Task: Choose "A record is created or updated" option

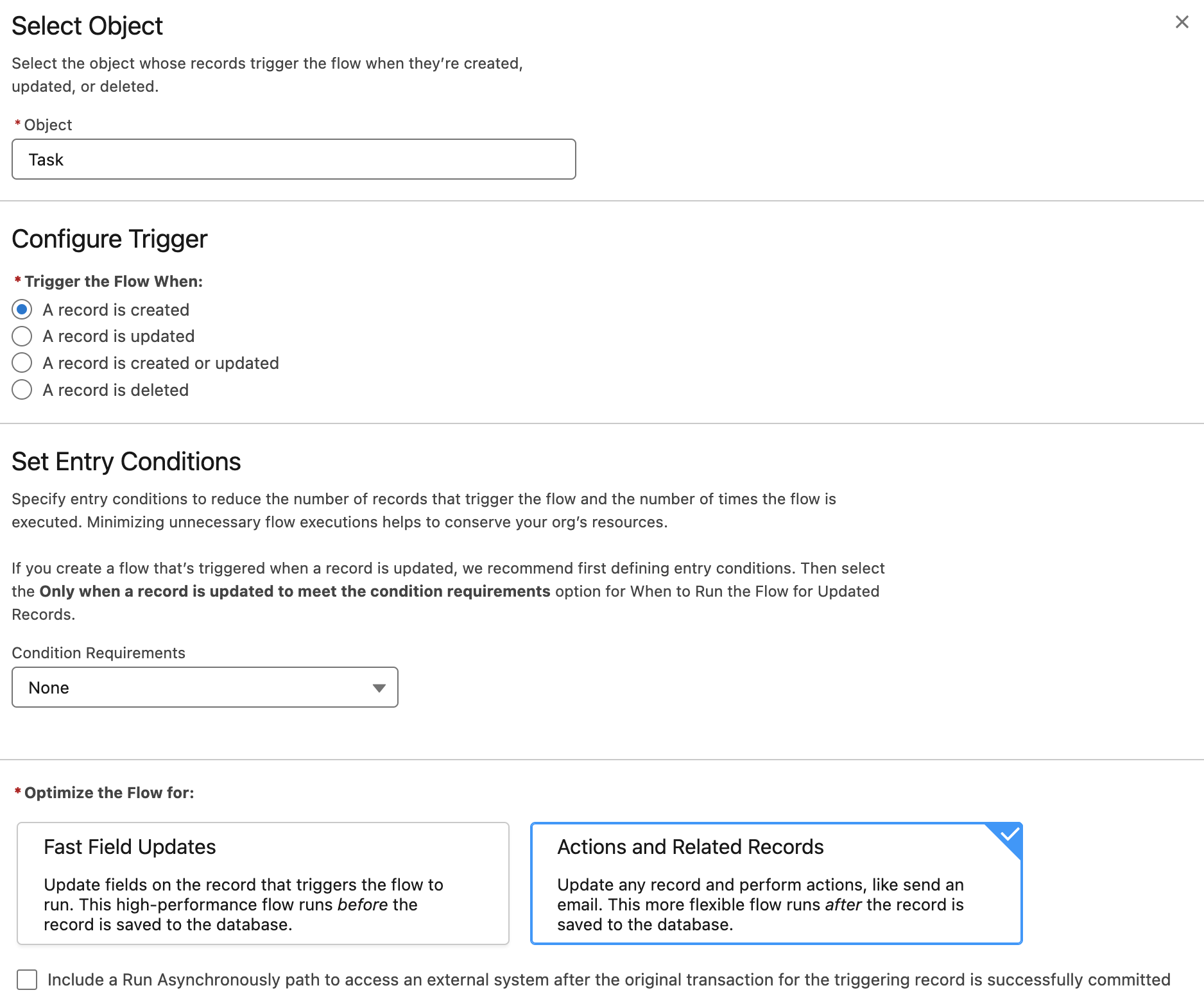Action: (22, 363)
